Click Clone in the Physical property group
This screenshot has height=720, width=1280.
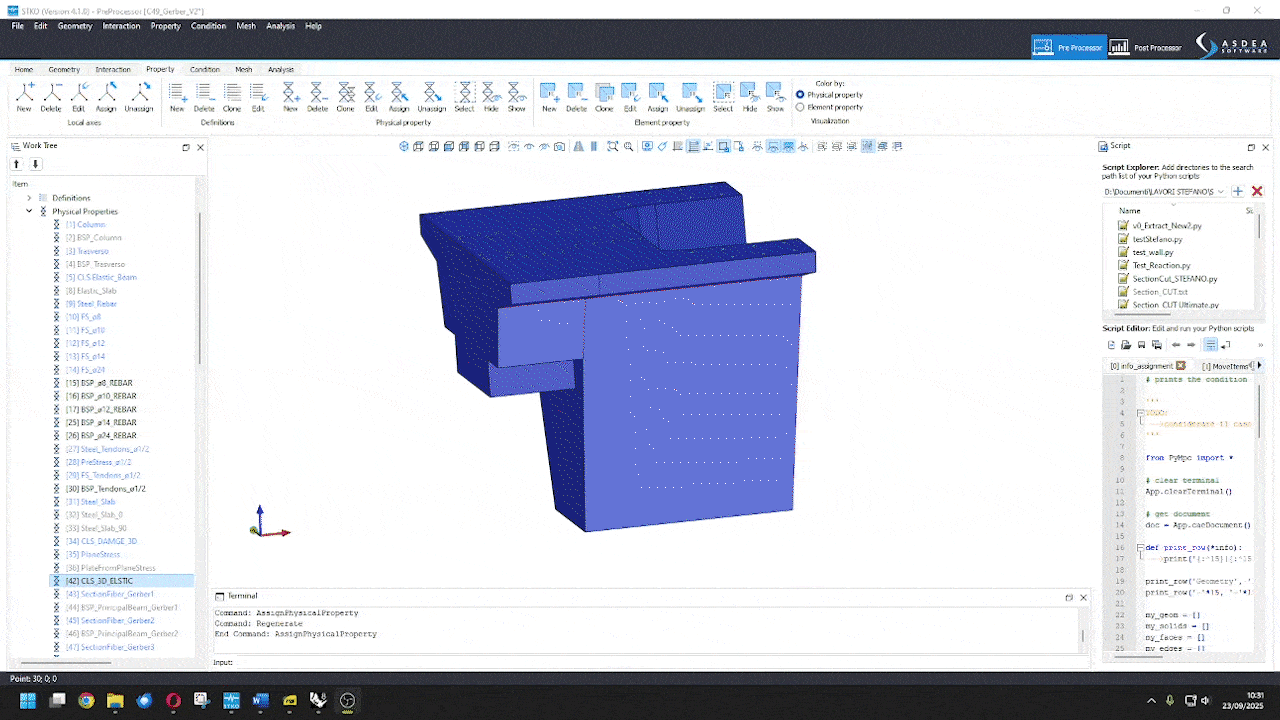[x=345, y=97]
